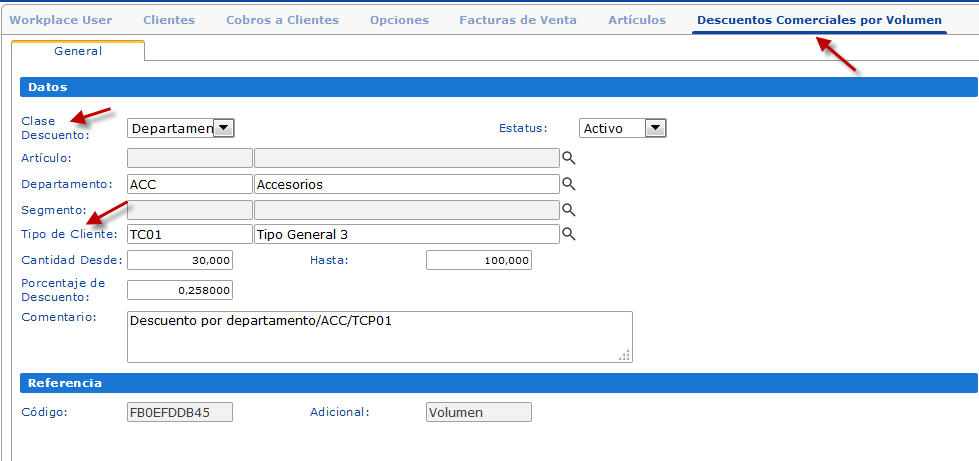
Task: Open the Clientes tab
Action: (x=169, y=20)
